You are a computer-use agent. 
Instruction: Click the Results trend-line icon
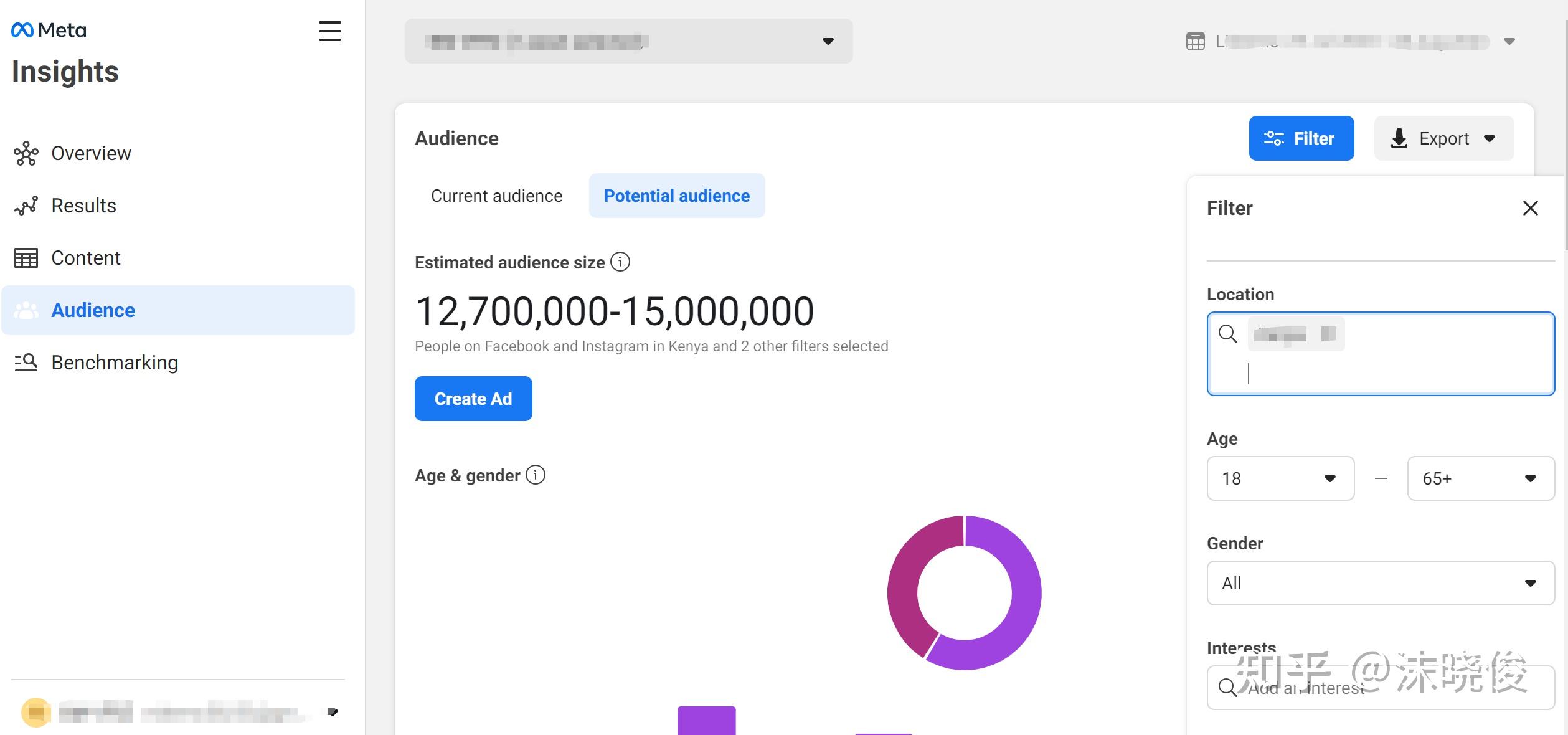click(26, 206)
